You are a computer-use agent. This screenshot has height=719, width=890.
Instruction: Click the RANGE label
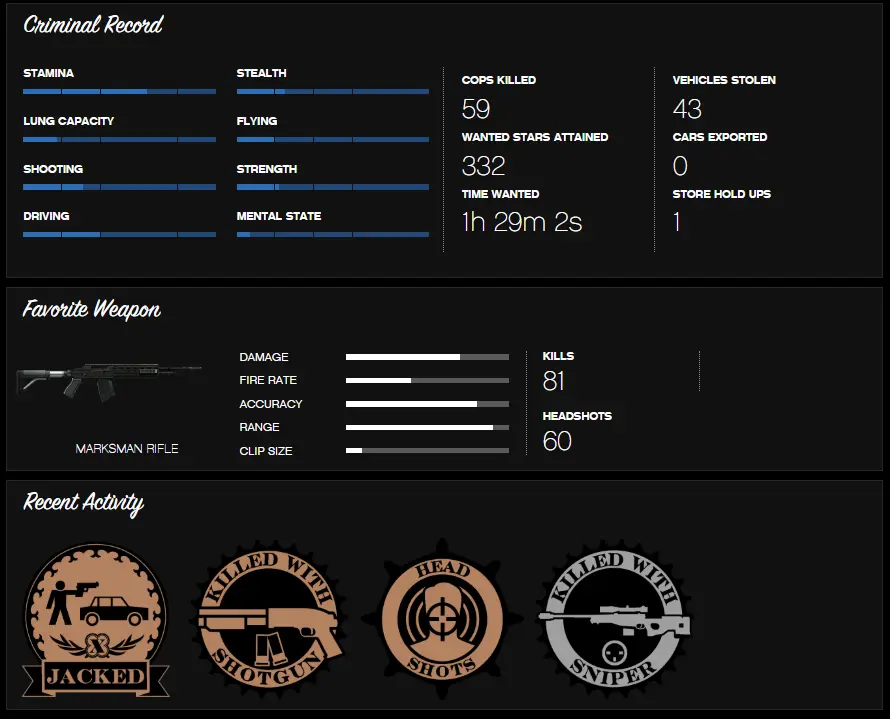pyautogui.click(x=259, y=427)
